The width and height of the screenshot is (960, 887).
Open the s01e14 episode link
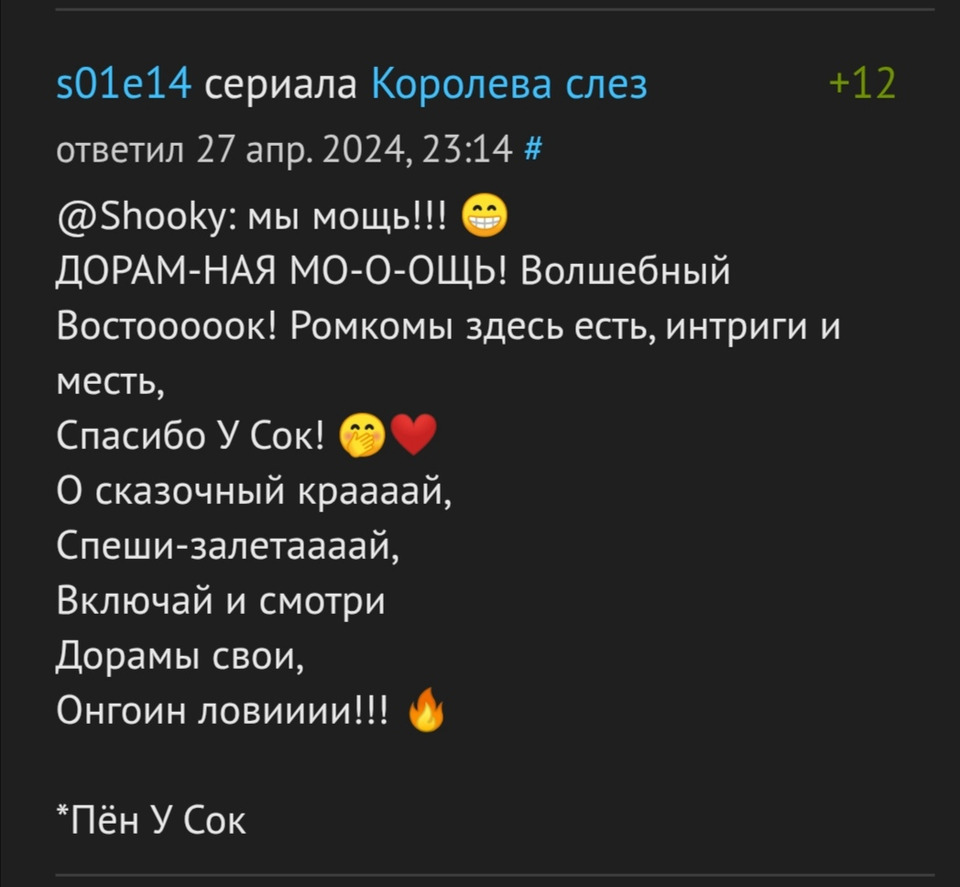click(124, 84)
